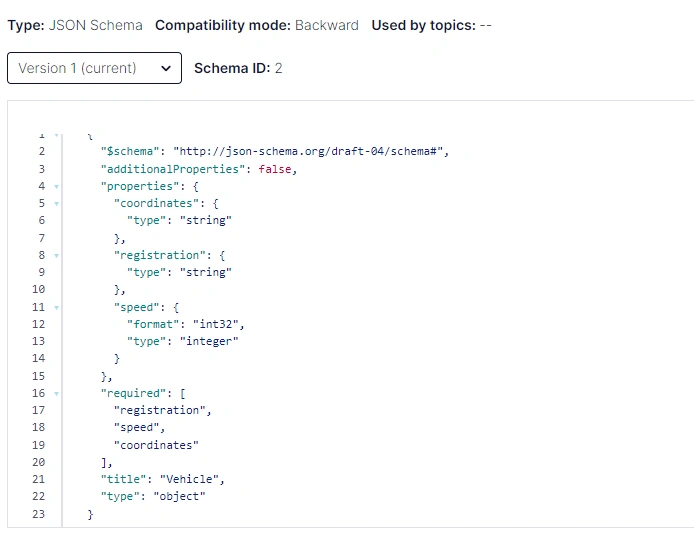Click the "integer" value
Screen dimensions: 694x560
pos(209,341)
